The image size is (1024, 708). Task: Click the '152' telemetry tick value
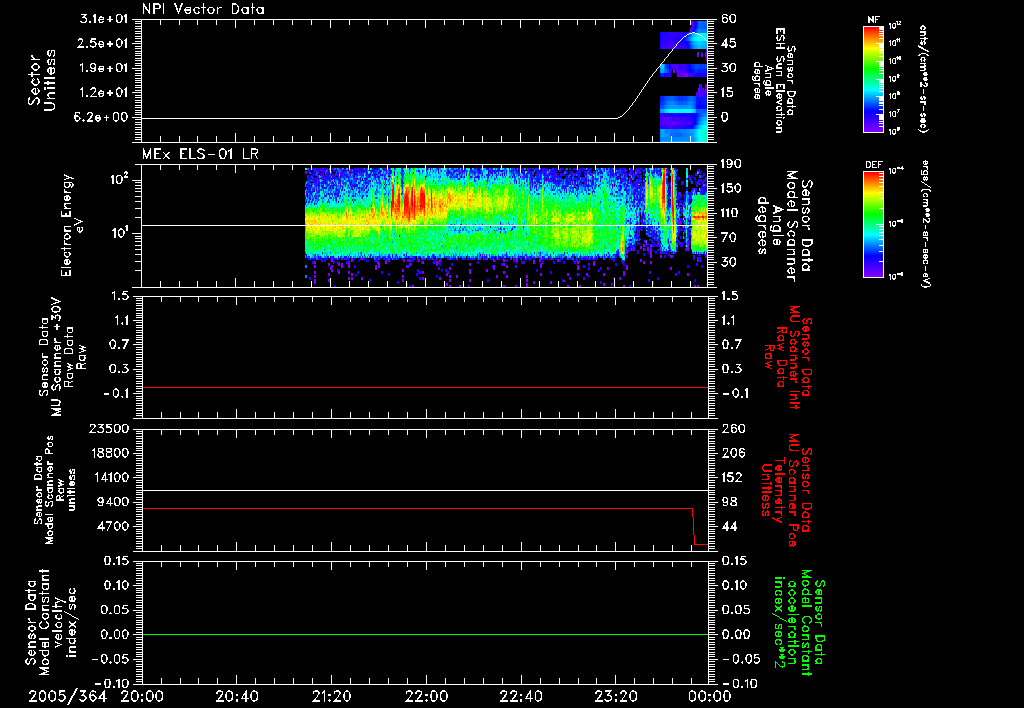[732, 477]
